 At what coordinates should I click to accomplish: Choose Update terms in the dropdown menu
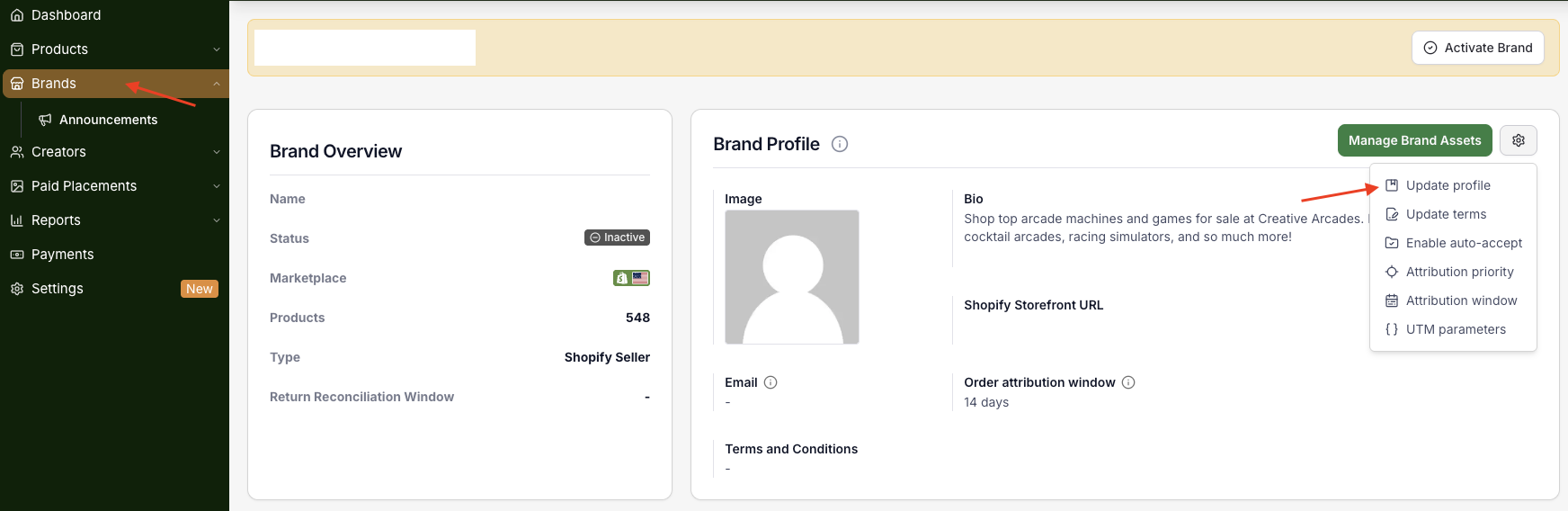[1446, 214]
